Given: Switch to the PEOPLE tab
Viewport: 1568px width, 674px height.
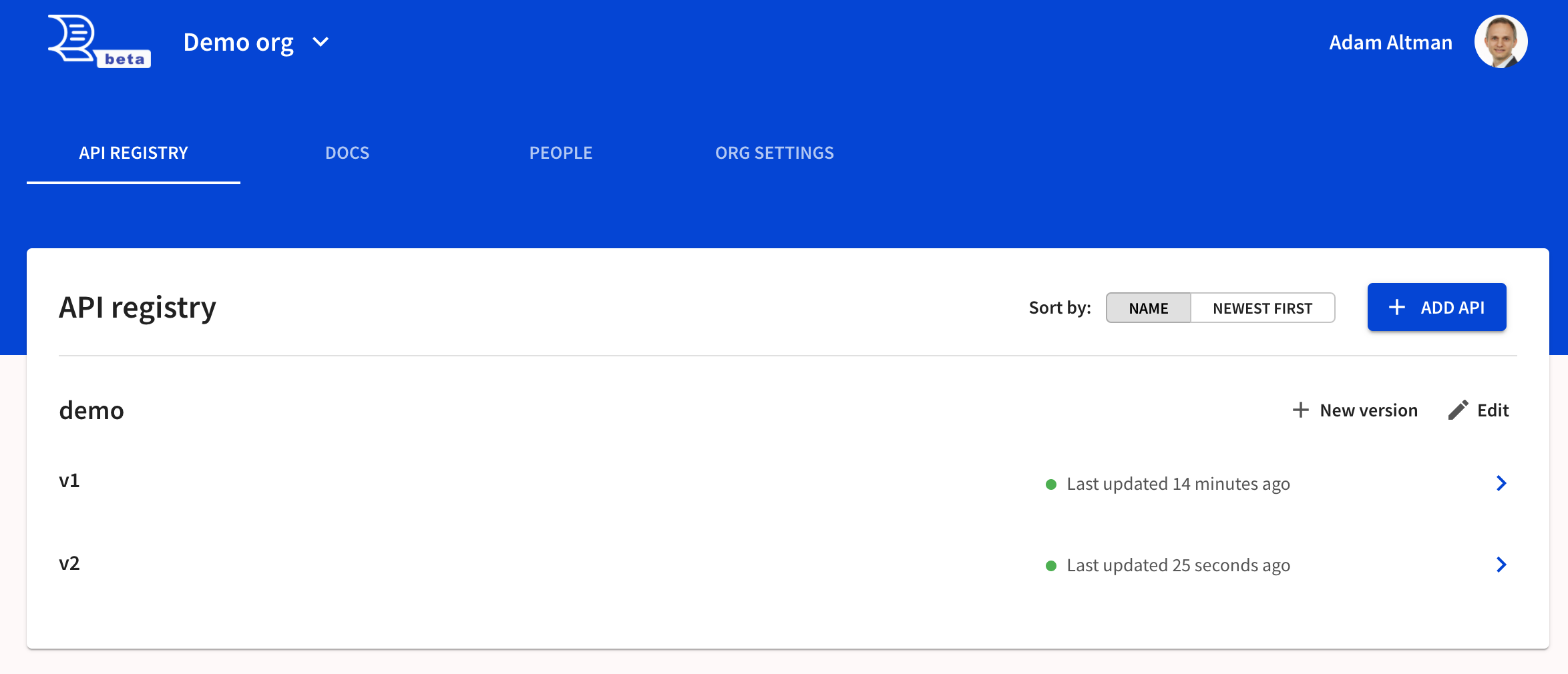Looking at the screenshot, I should [561, 153].
